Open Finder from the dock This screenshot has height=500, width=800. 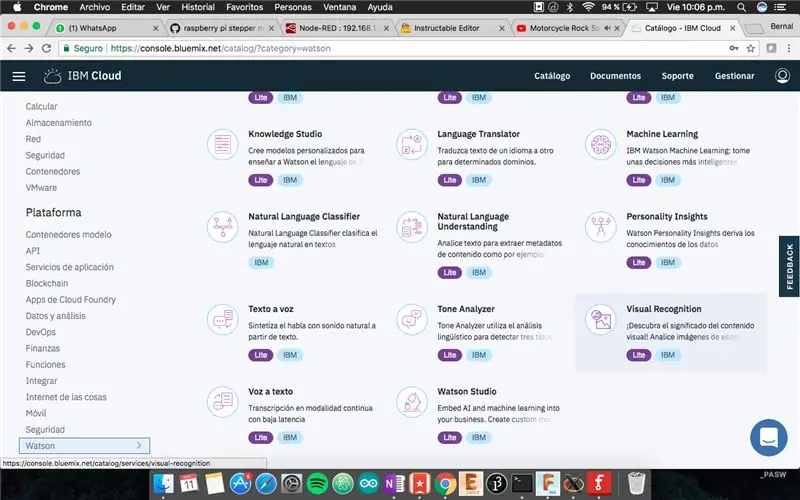[x=164, y=483]
